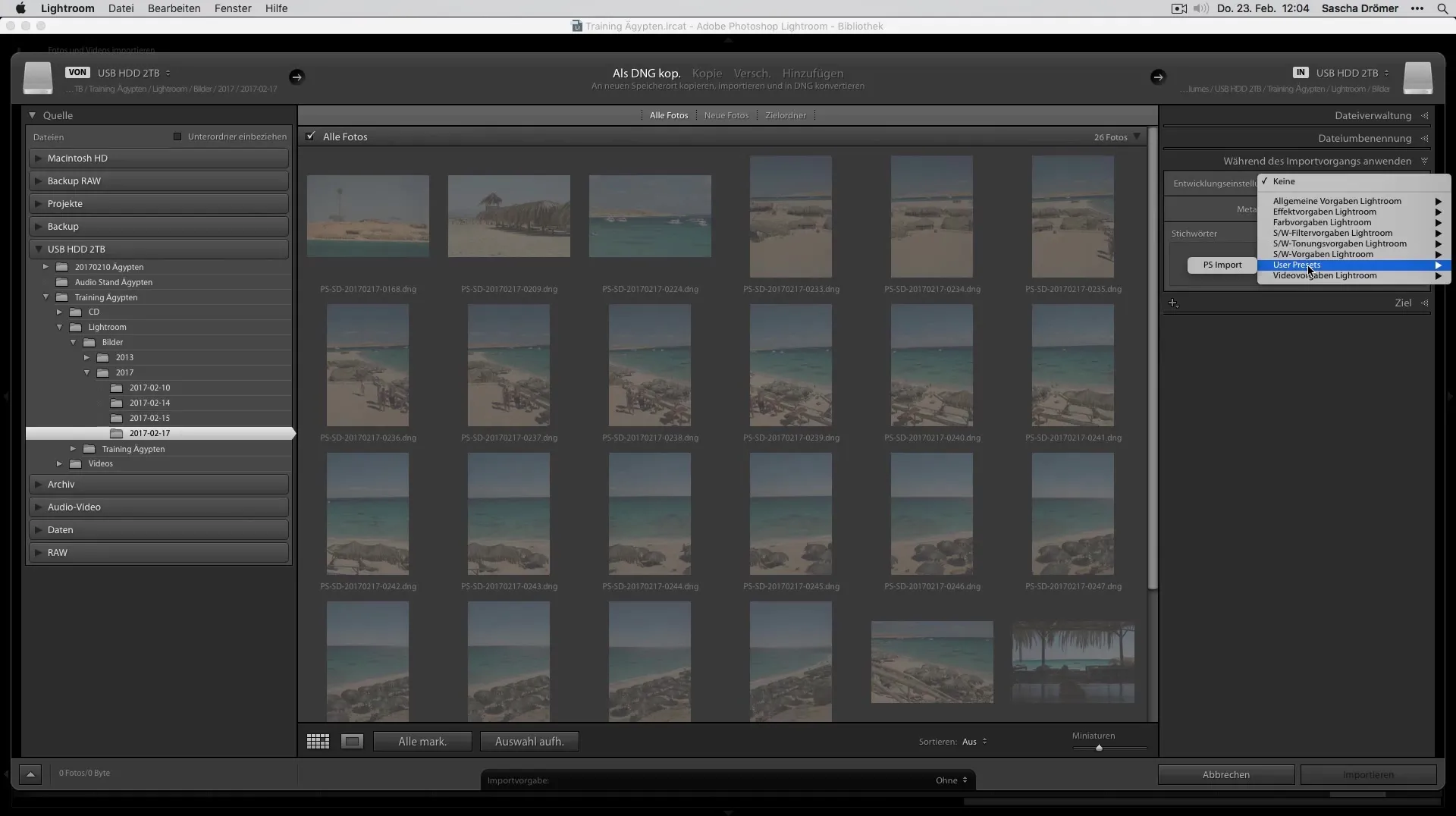The height and width of the screenshot is (816, 1456).
Task: Click the Alle mark. button
Action: click(x=422, y=742)
